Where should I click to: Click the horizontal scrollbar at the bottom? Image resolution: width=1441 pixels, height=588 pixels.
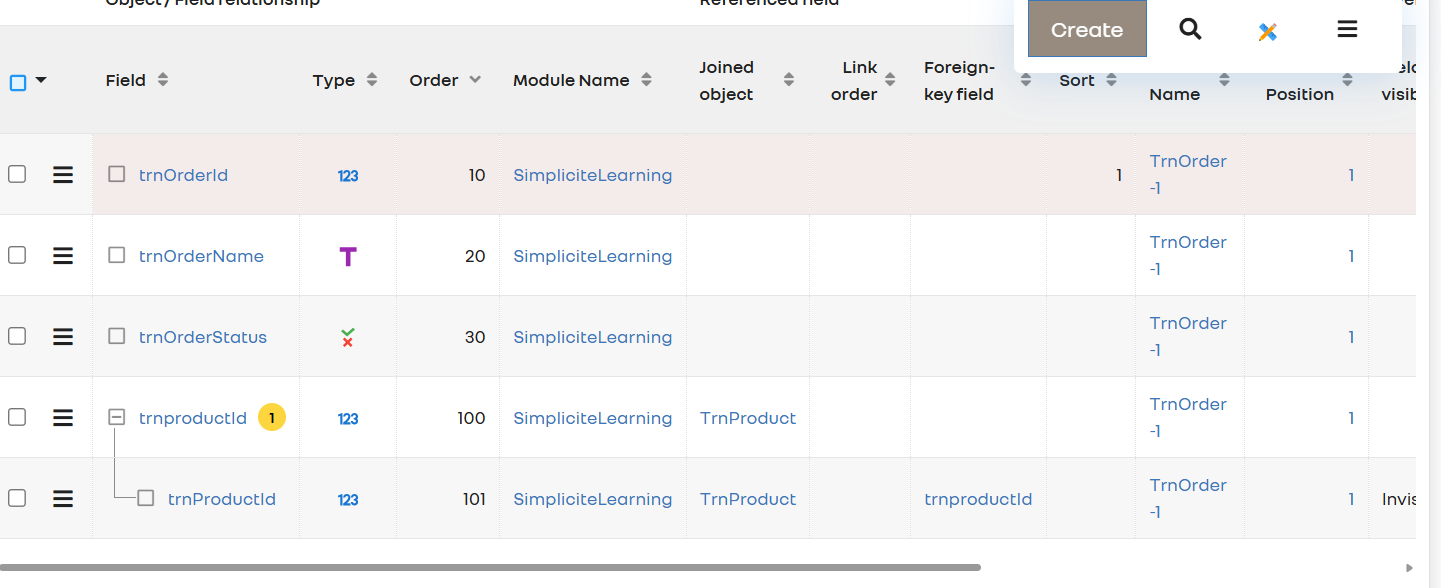490,567
